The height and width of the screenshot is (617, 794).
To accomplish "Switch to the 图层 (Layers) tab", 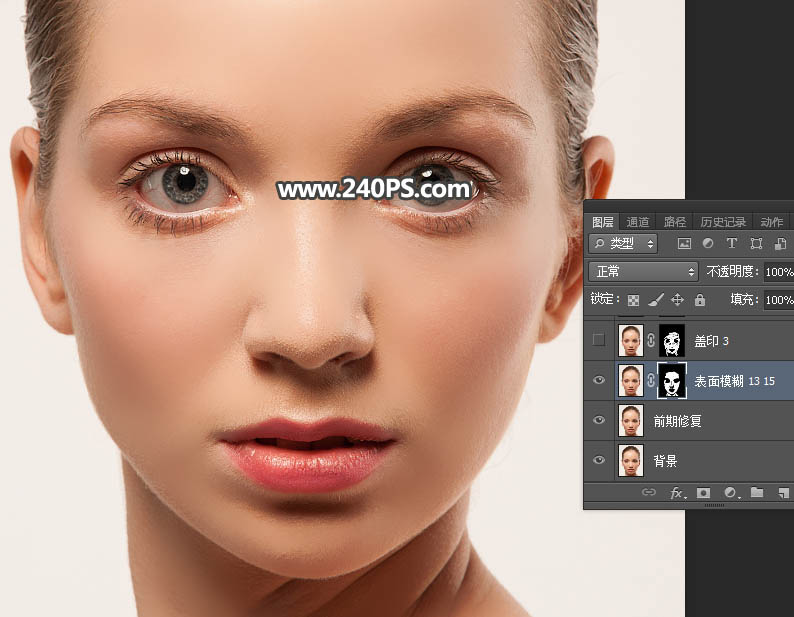I will click(602, 222).
